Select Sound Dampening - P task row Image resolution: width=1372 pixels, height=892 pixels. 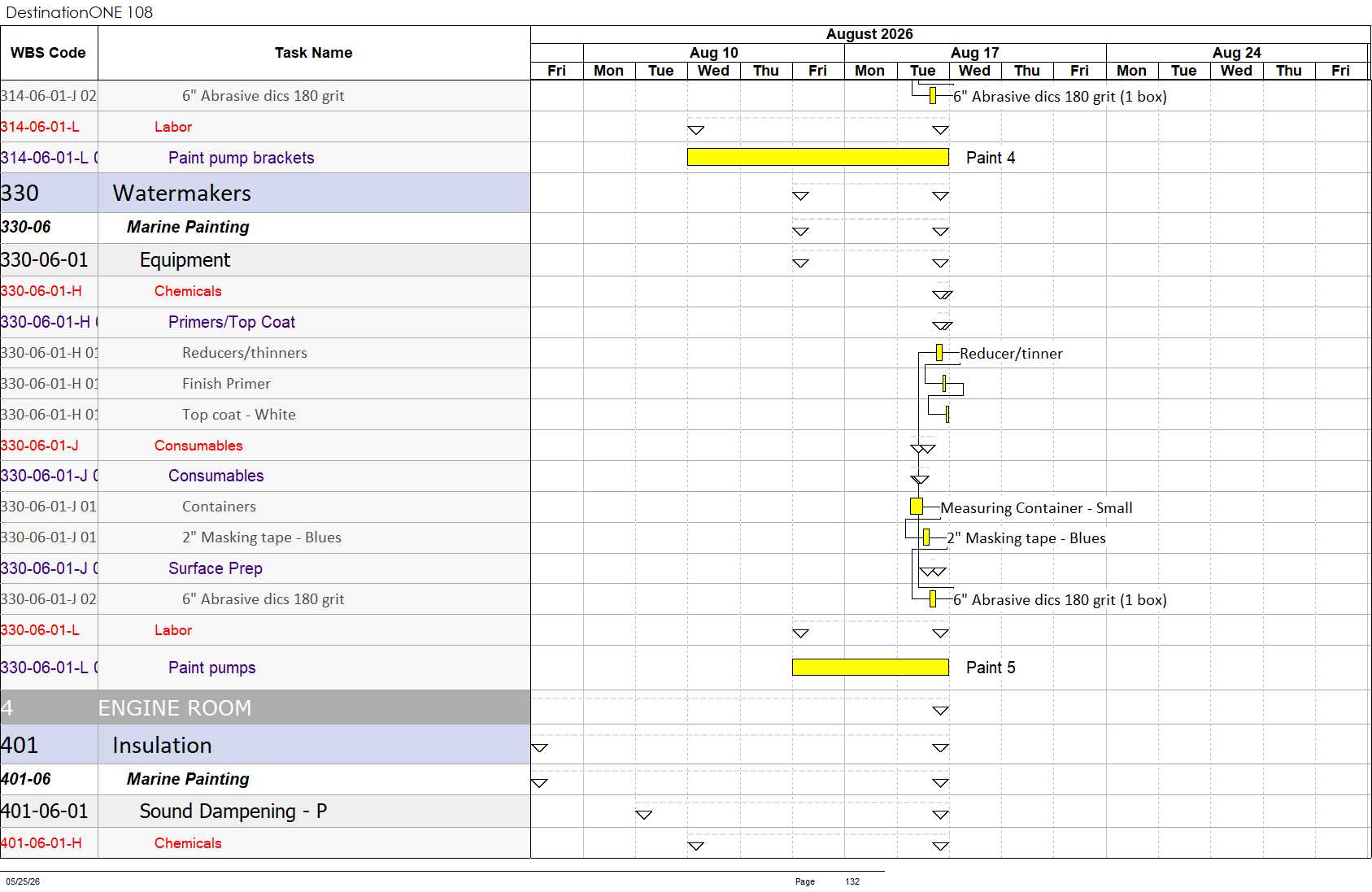click(265, 811)
